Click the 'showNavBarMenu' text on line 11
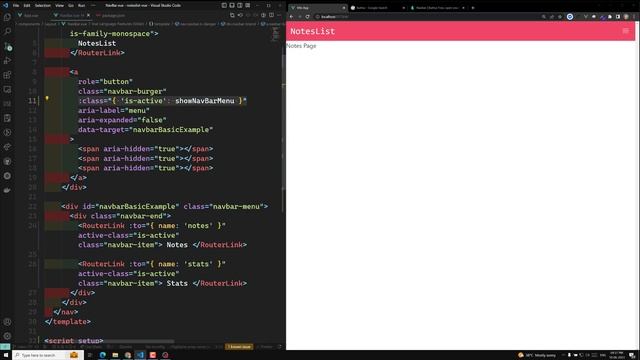 [205, 101]
